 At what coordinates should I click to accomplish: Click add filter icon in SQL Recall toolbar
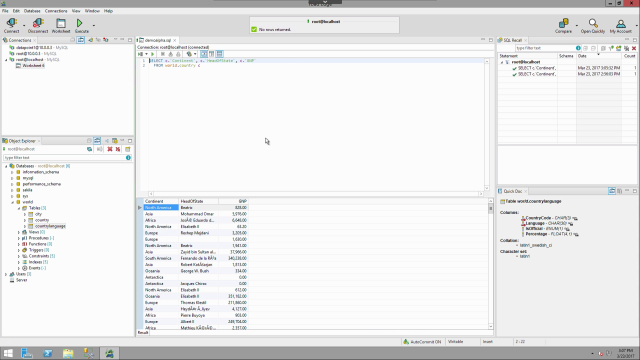[x=611, y=48]
